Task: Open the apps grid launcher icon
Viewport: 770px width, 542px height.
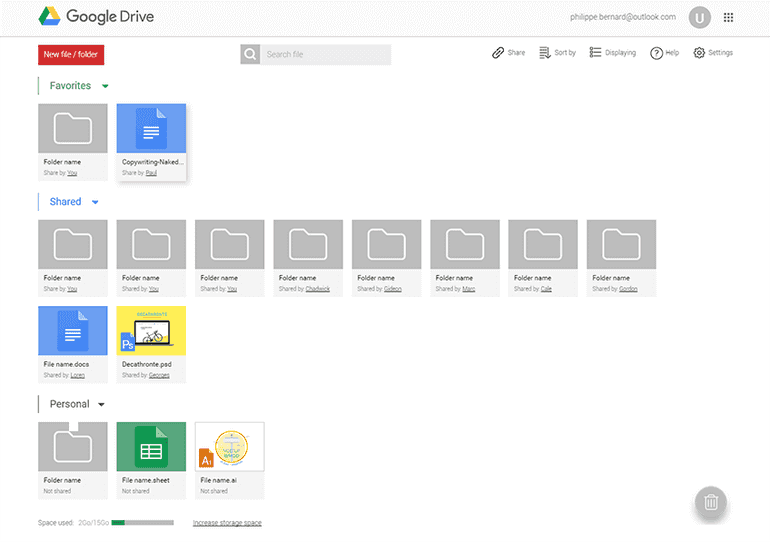Action: coord(728,17)
